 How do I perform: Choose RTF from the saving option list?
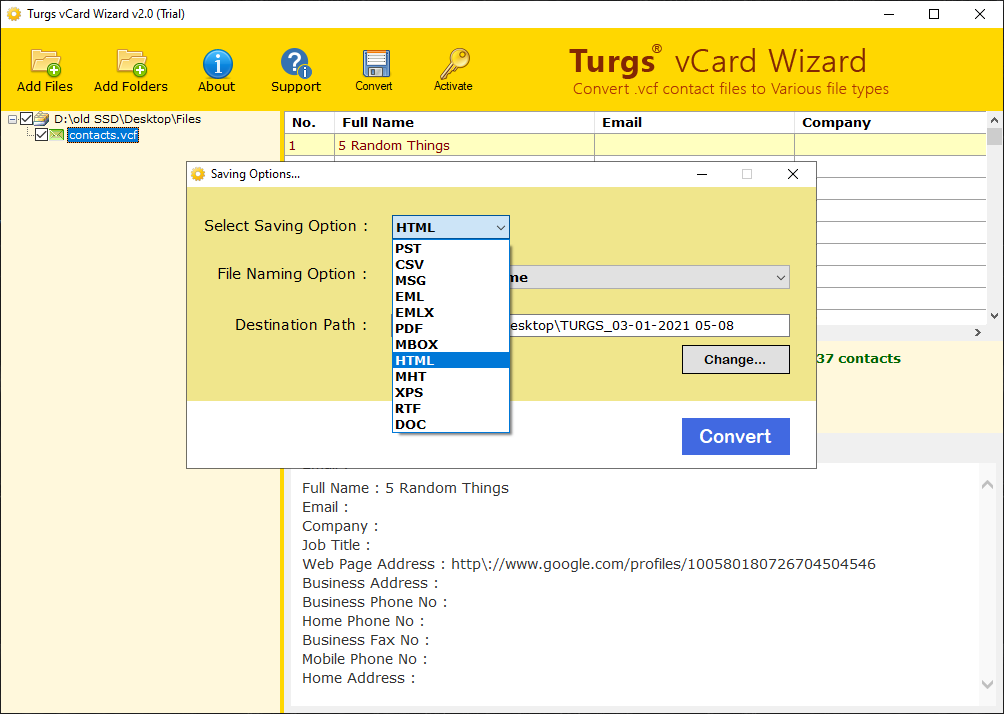point(451,409)
